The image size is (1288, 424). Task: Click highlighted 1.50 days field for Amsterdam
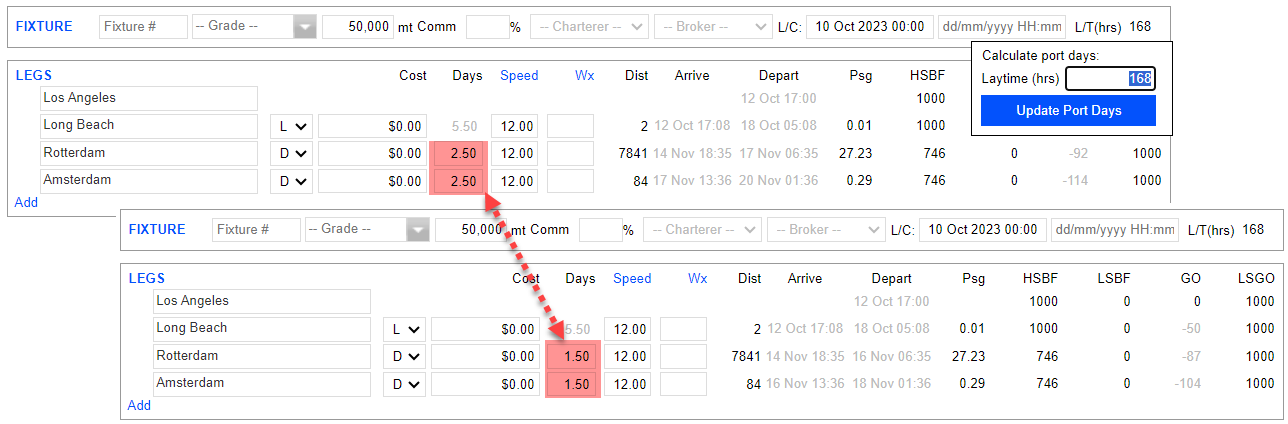tap(572, 384)
